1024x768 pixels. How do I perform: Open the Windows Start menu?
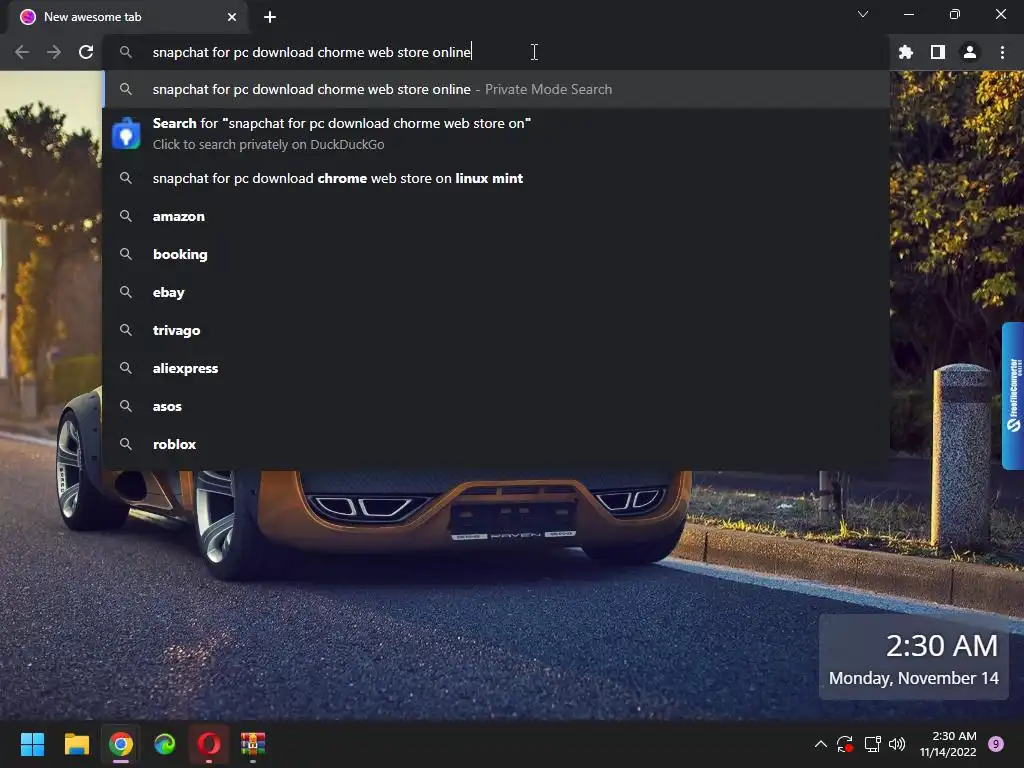point(32,744)
